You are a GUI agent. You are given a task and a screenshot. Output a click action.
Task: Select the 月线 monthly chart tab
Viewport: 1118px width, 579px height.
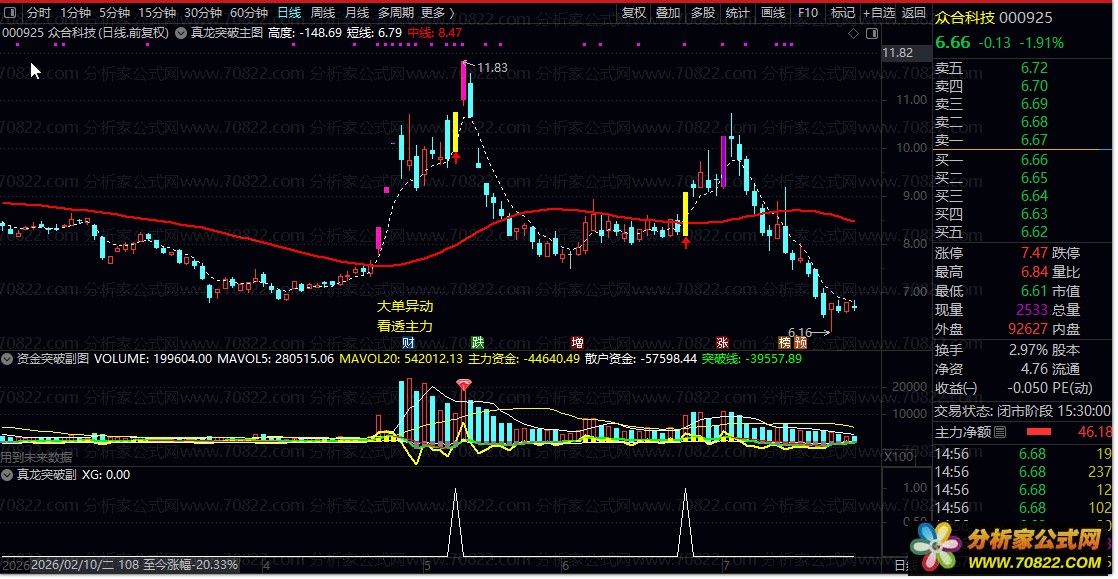357,12
